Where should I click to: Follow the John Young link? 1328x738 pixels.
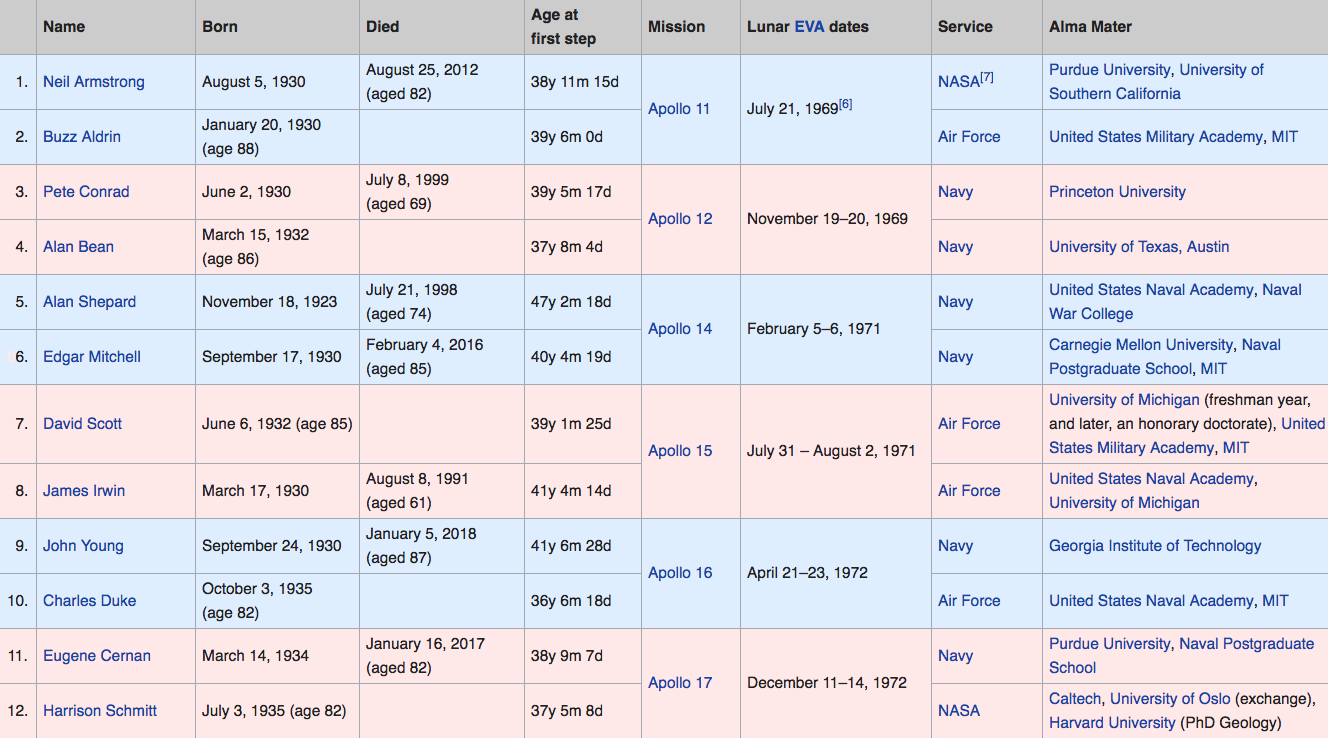click(x=83, y=546)
